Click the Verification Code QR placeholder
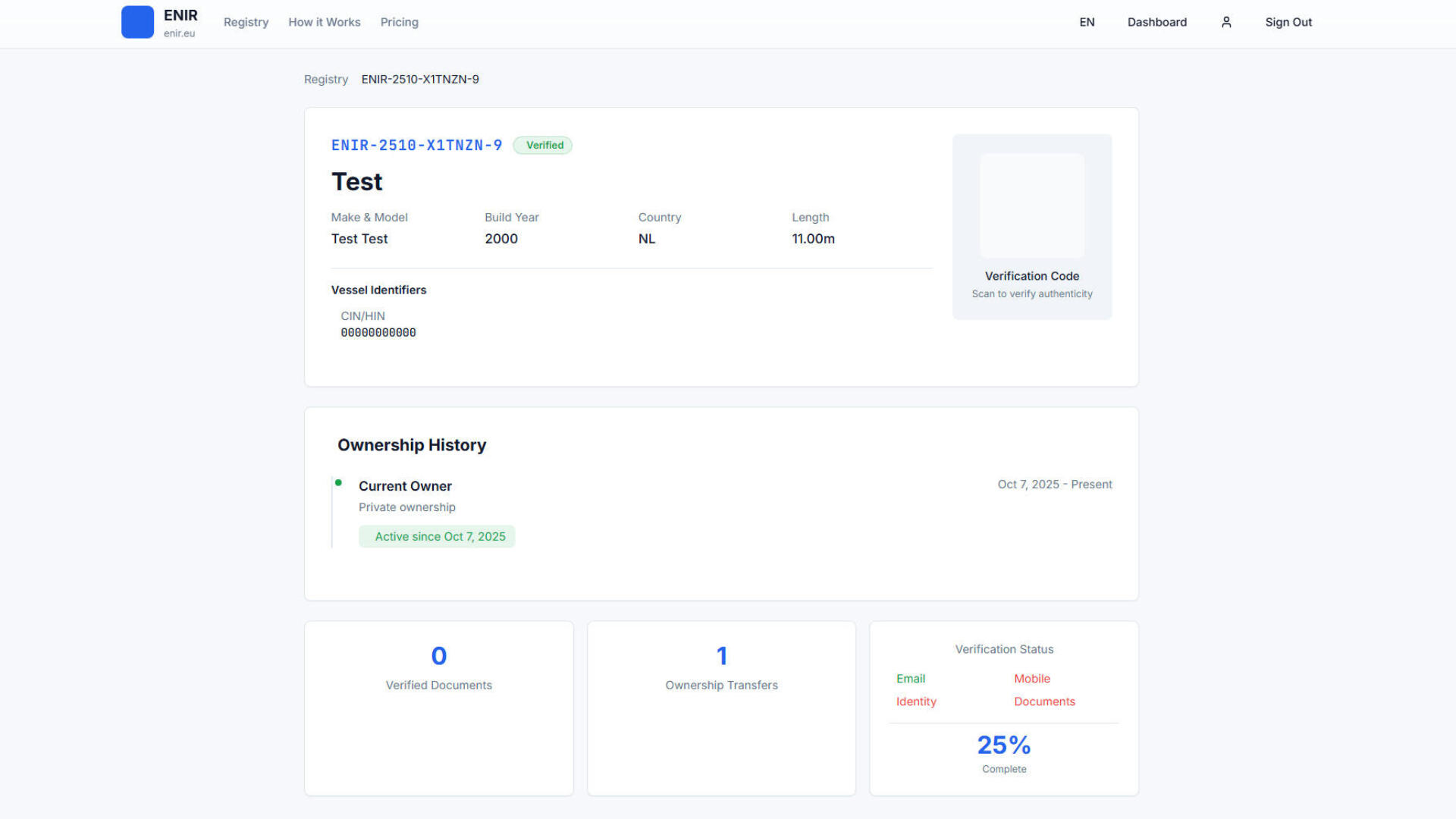1456x819 pixels. click(1031, 206)
